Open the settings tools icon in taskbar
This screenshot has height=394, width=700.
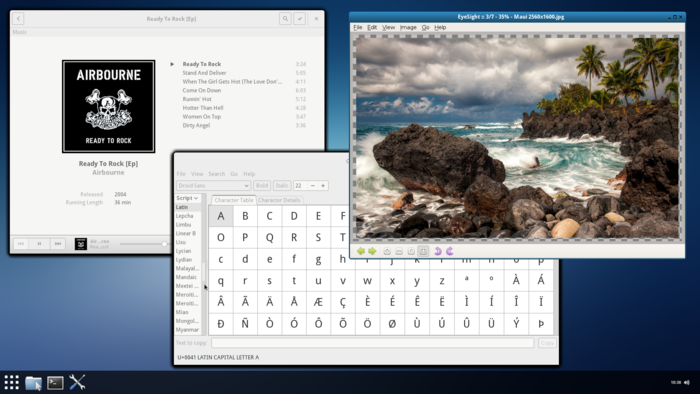click(x=77, y=382)
